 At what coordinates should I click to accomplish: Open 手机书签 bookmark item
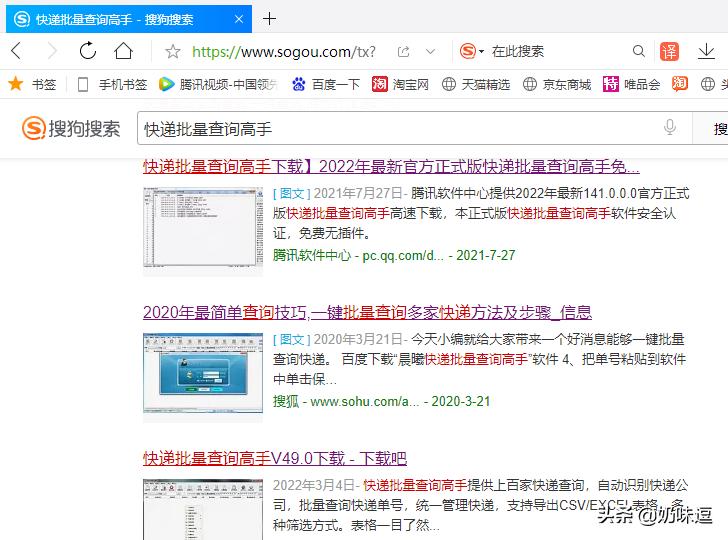click(x=112, y=84)
